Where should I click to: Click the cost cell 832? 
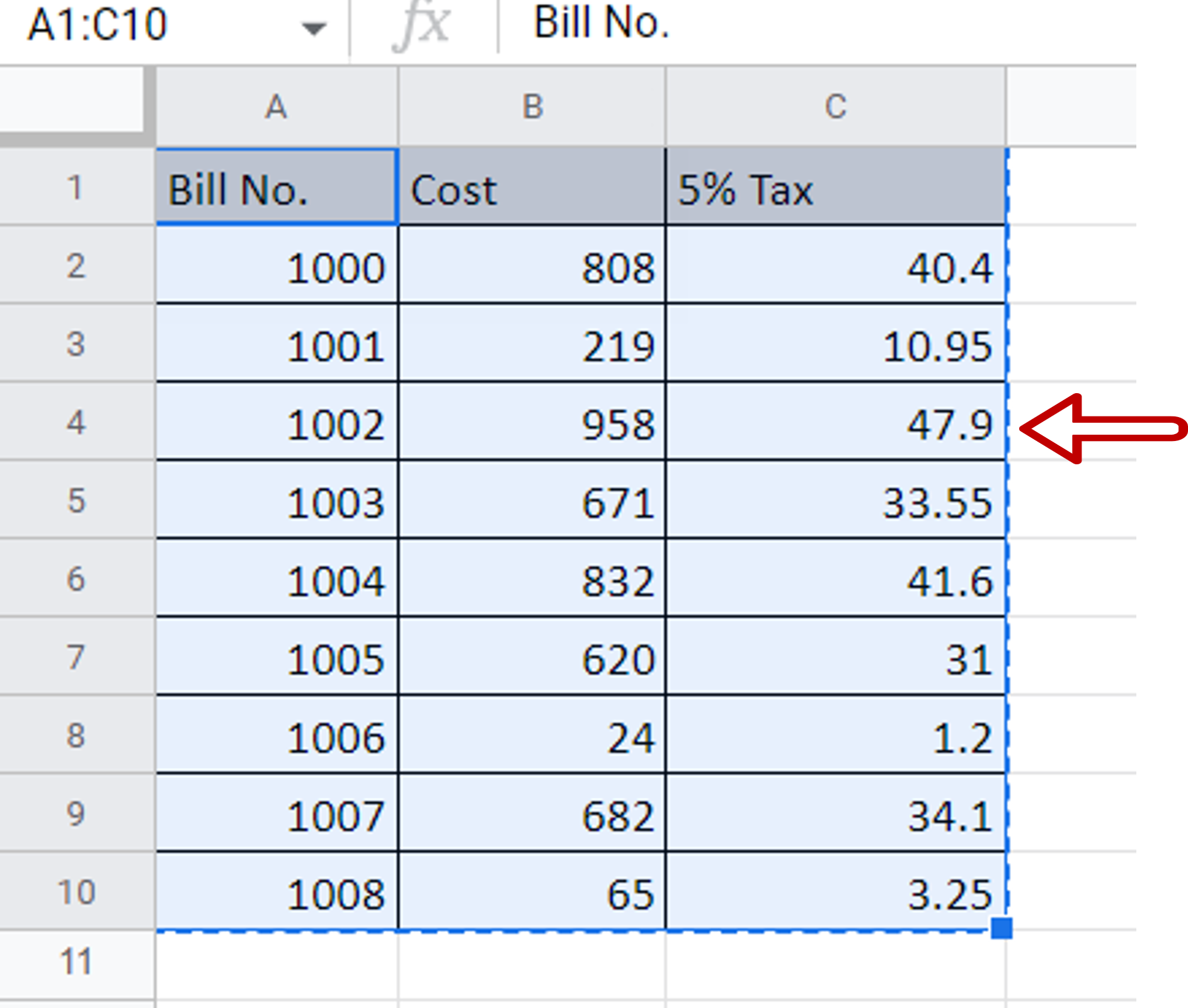tap(532, 578)
